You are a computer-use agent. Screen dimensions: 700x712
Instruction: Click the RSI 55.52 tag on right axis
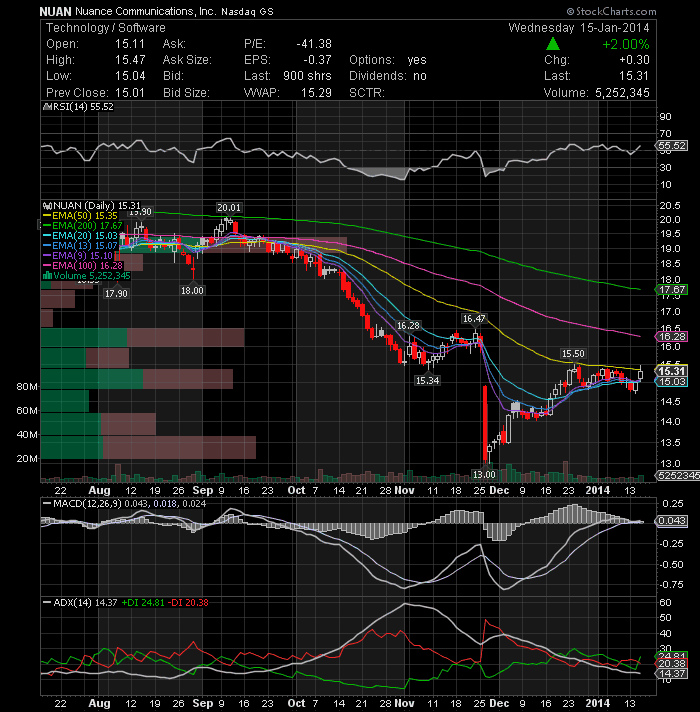671,146
